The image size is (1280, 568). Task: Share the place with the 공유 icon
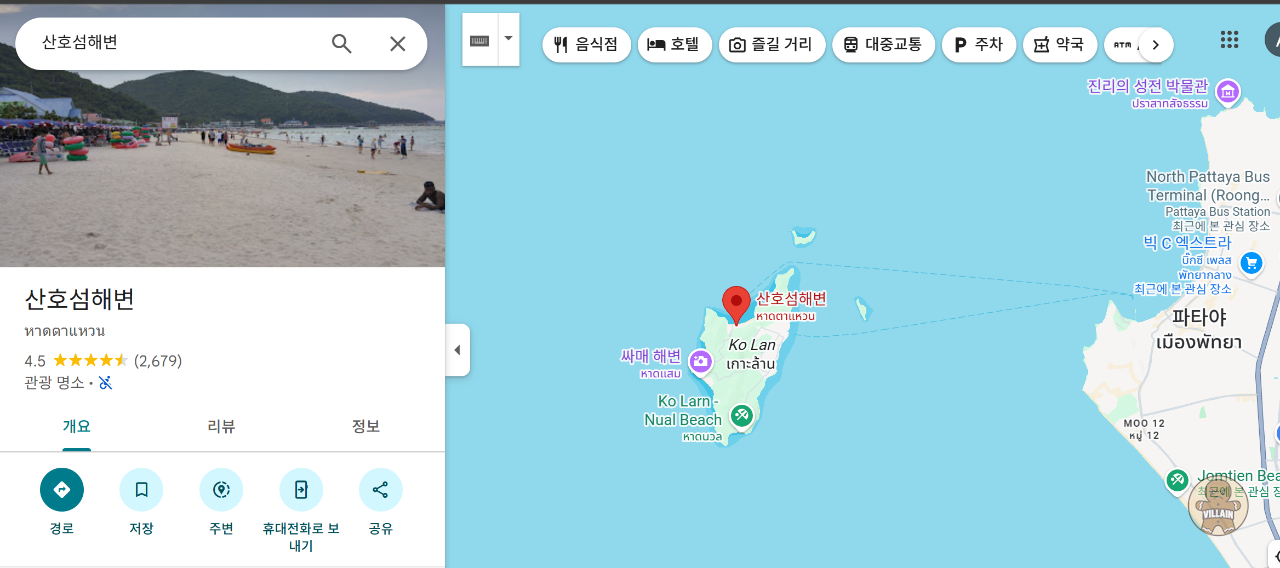point(380,490)
